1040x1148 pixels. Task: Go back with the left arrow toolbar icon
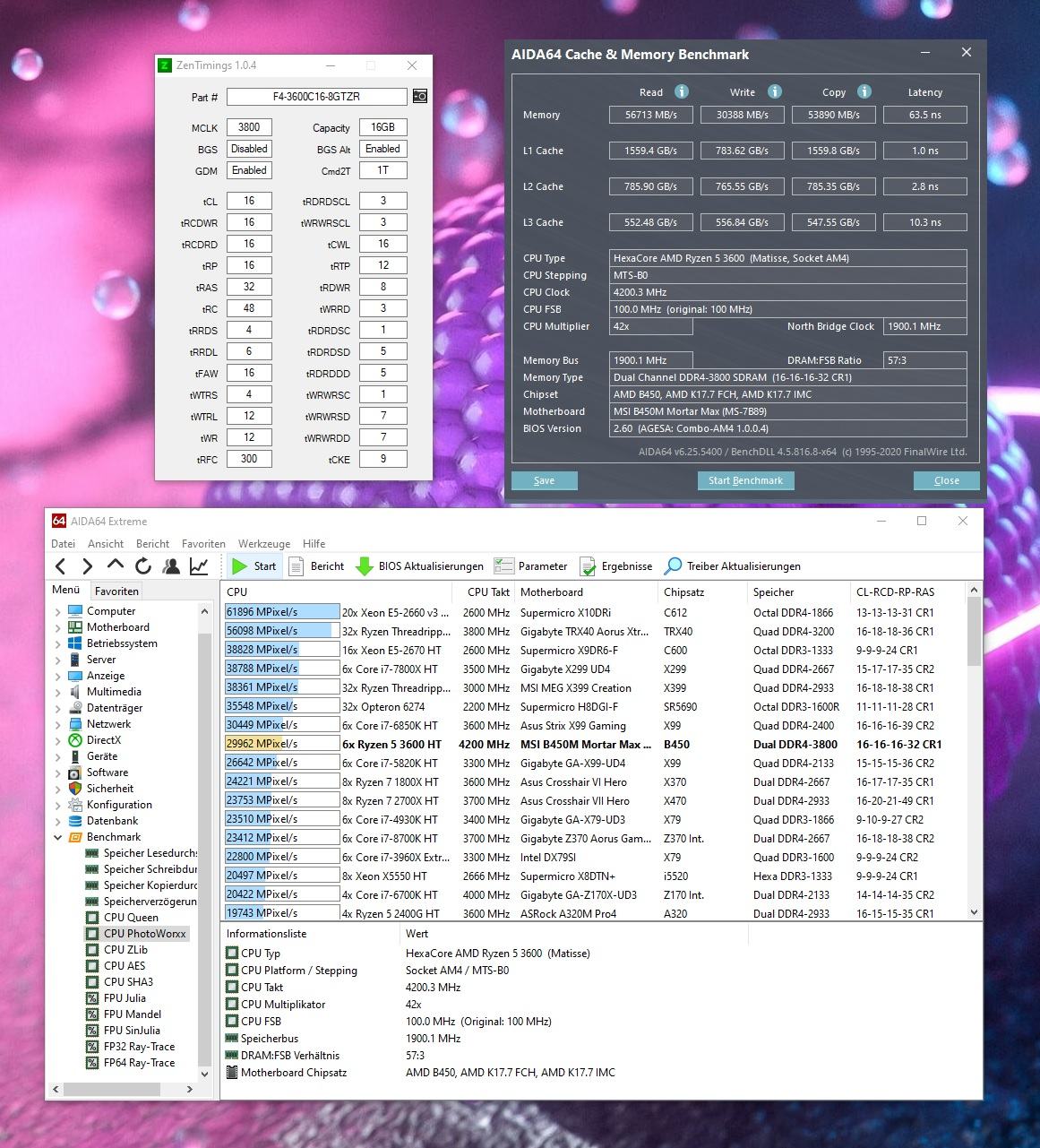coord(61,565)
